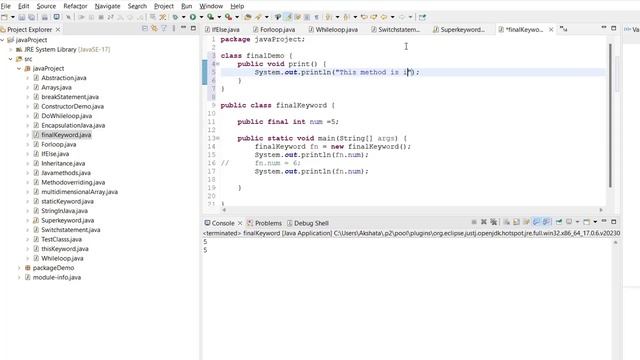The image size is (640, 360).
Task: Toggle Link with Editor in Project Explorer
Action: coord(154,28)
